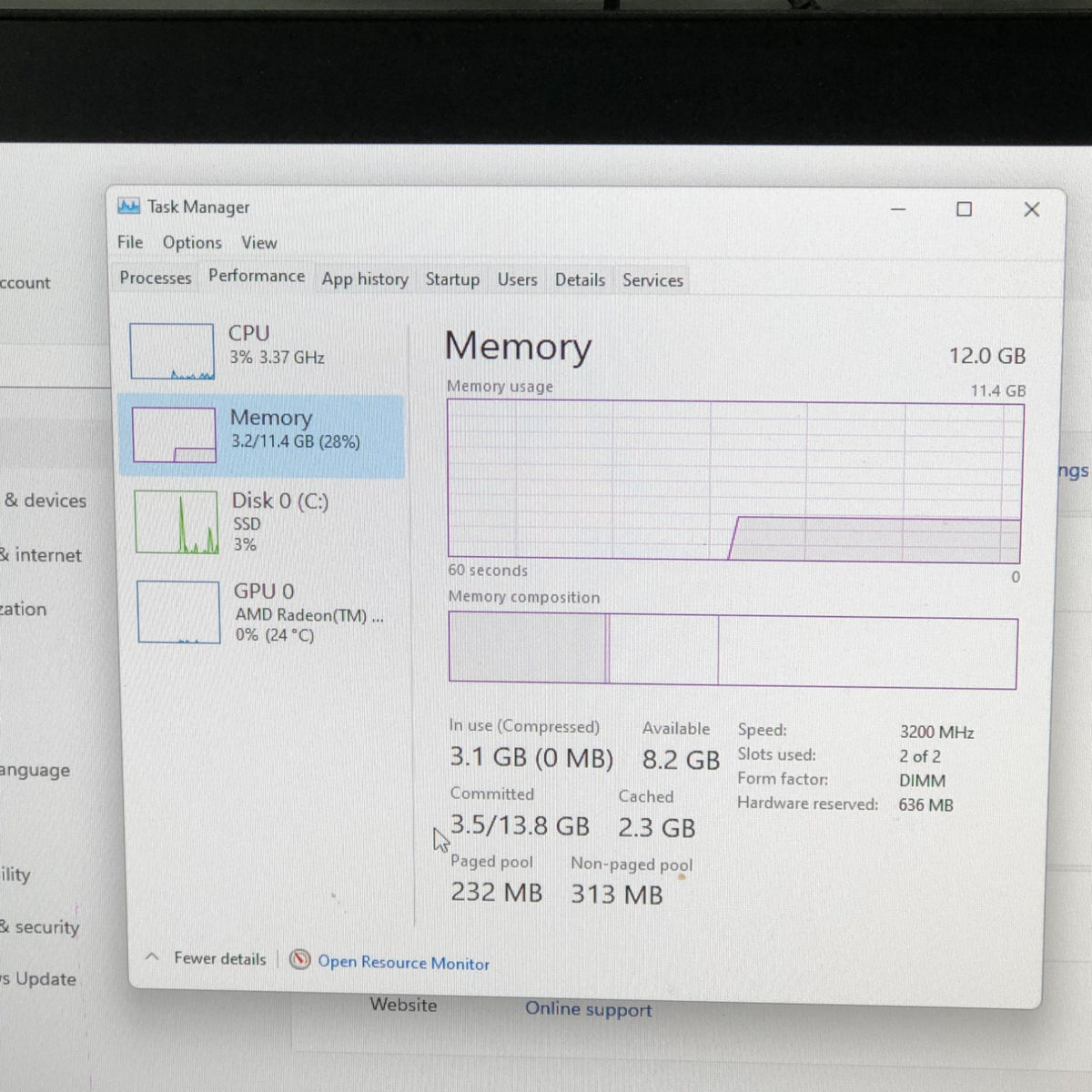The width and height of the screenshot is (1092, 1092).
Task: Select the Memory mini graph in the sidebar
Action: 175,435
